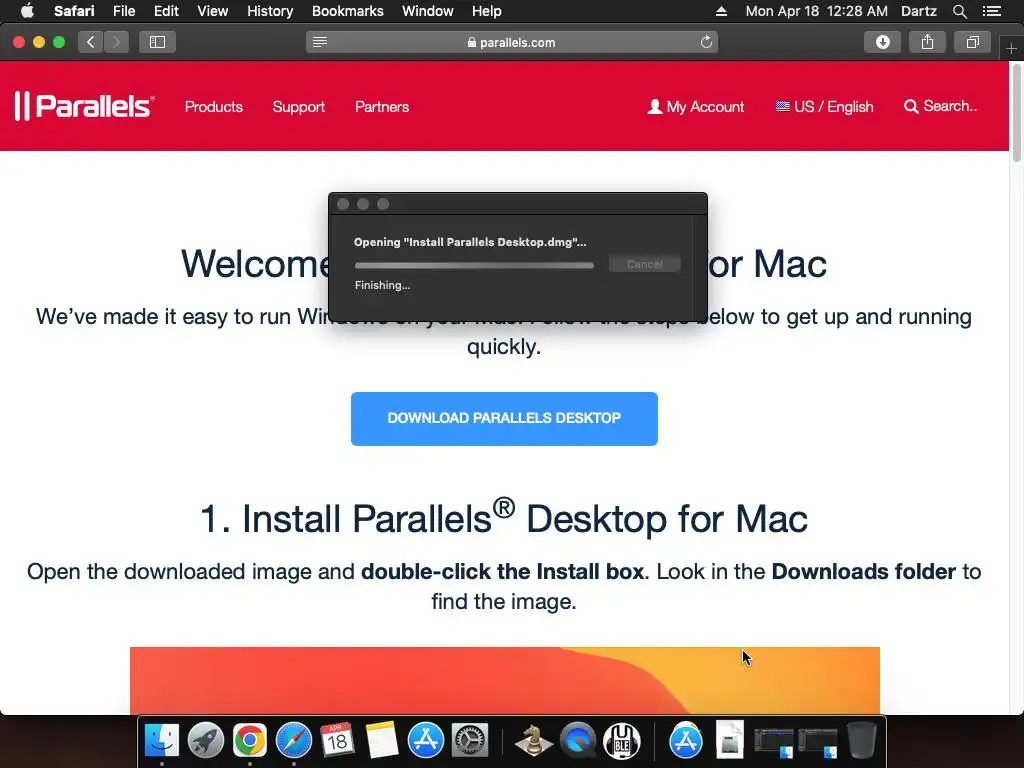Screen dimensions: 1024x768
Task: Click the Parallels logo
Action: click(x=84, y=106)
